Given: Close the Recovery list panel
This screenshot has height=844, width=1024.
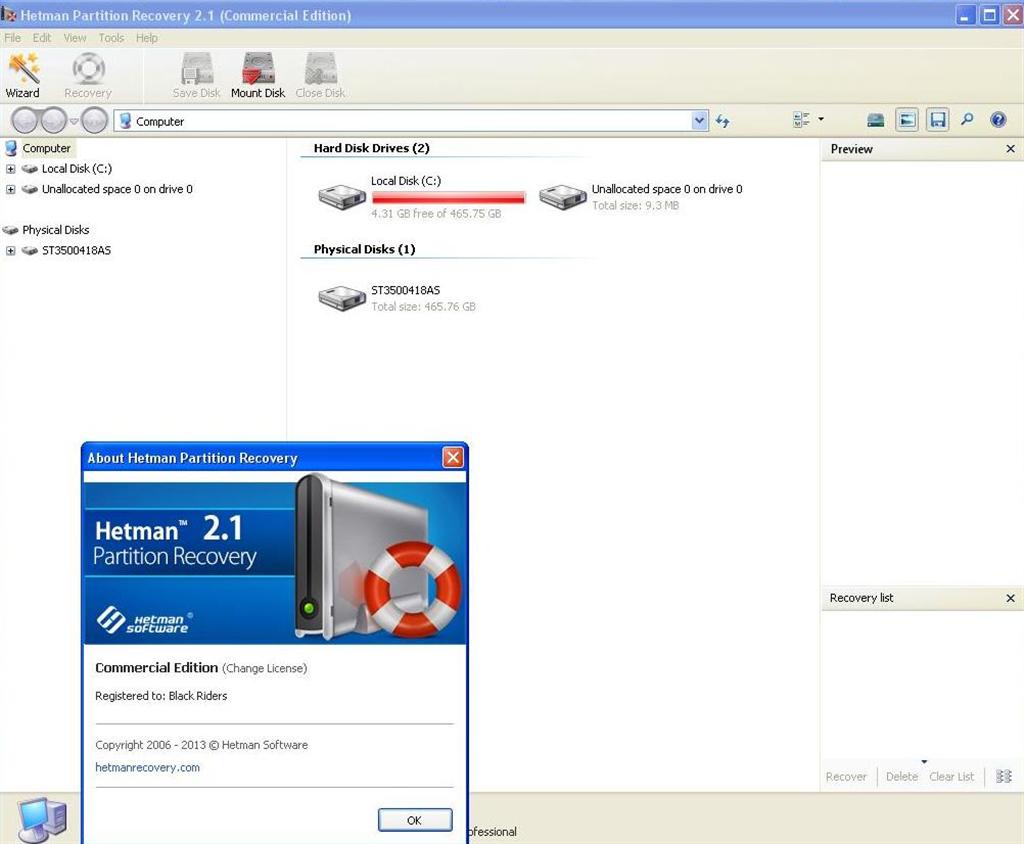Looking at the screenshot, I should tap(1010, 598).
